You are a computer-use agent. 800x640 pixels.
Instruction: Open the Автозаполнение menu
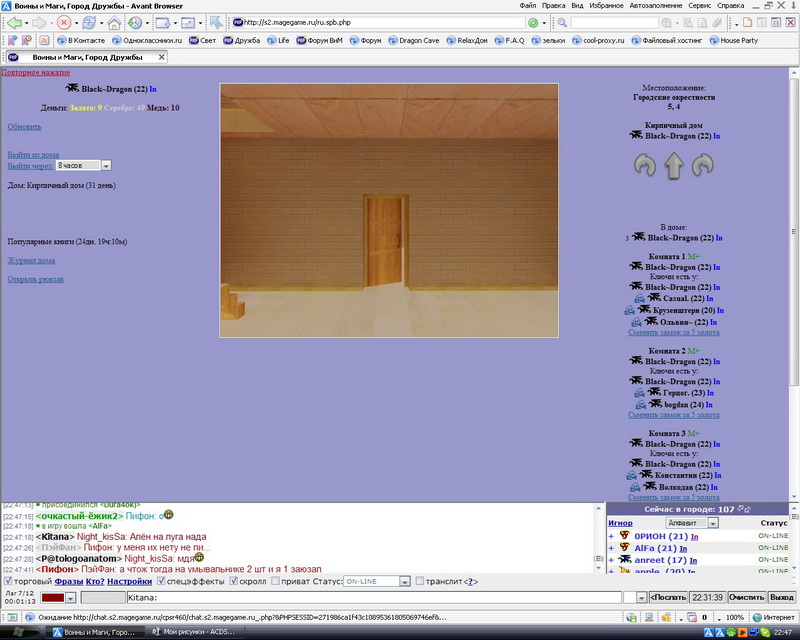click(x=656, y=6)
